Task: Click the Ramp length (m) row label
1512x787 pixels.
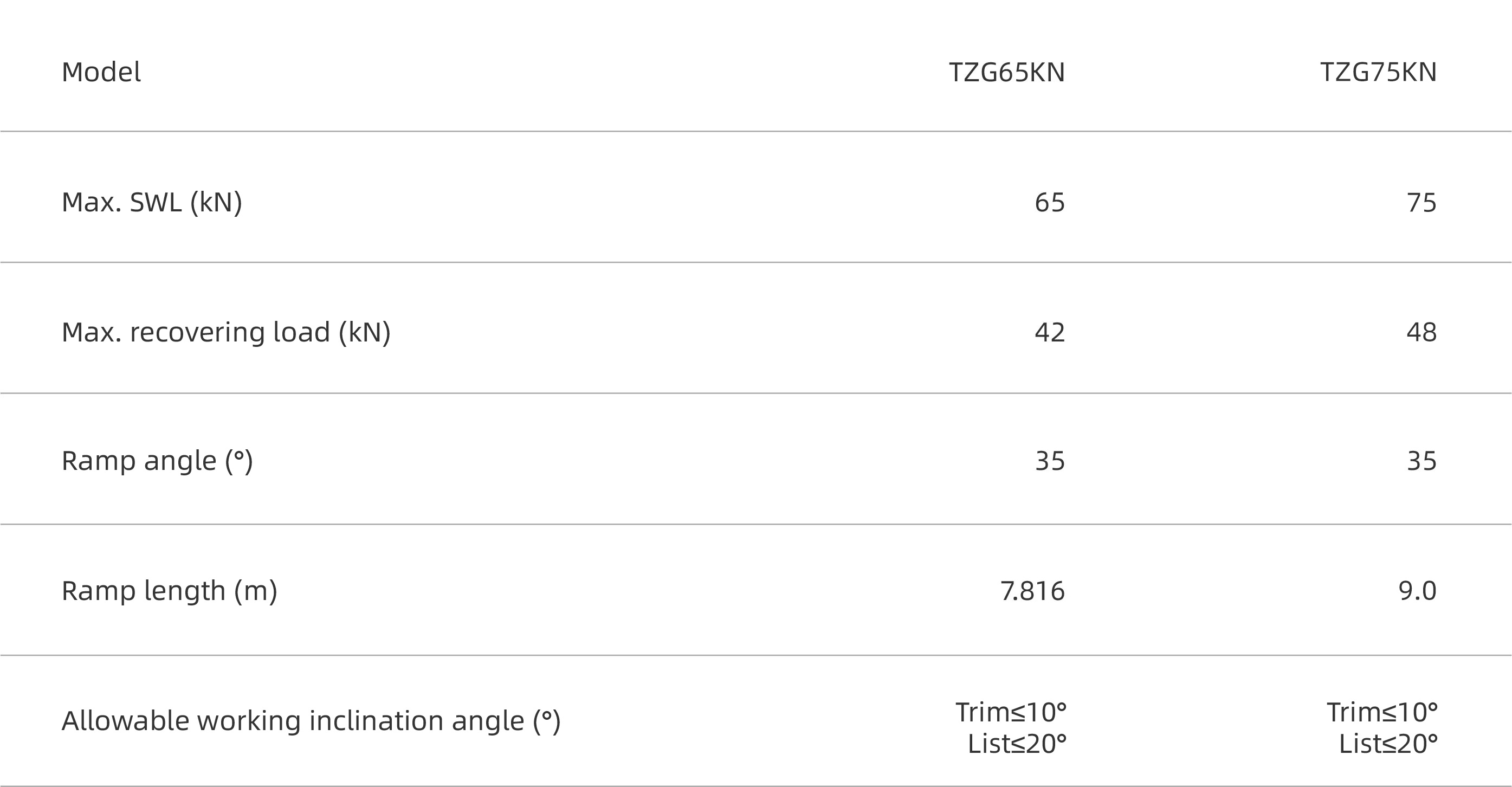Action: pos(169,591)
